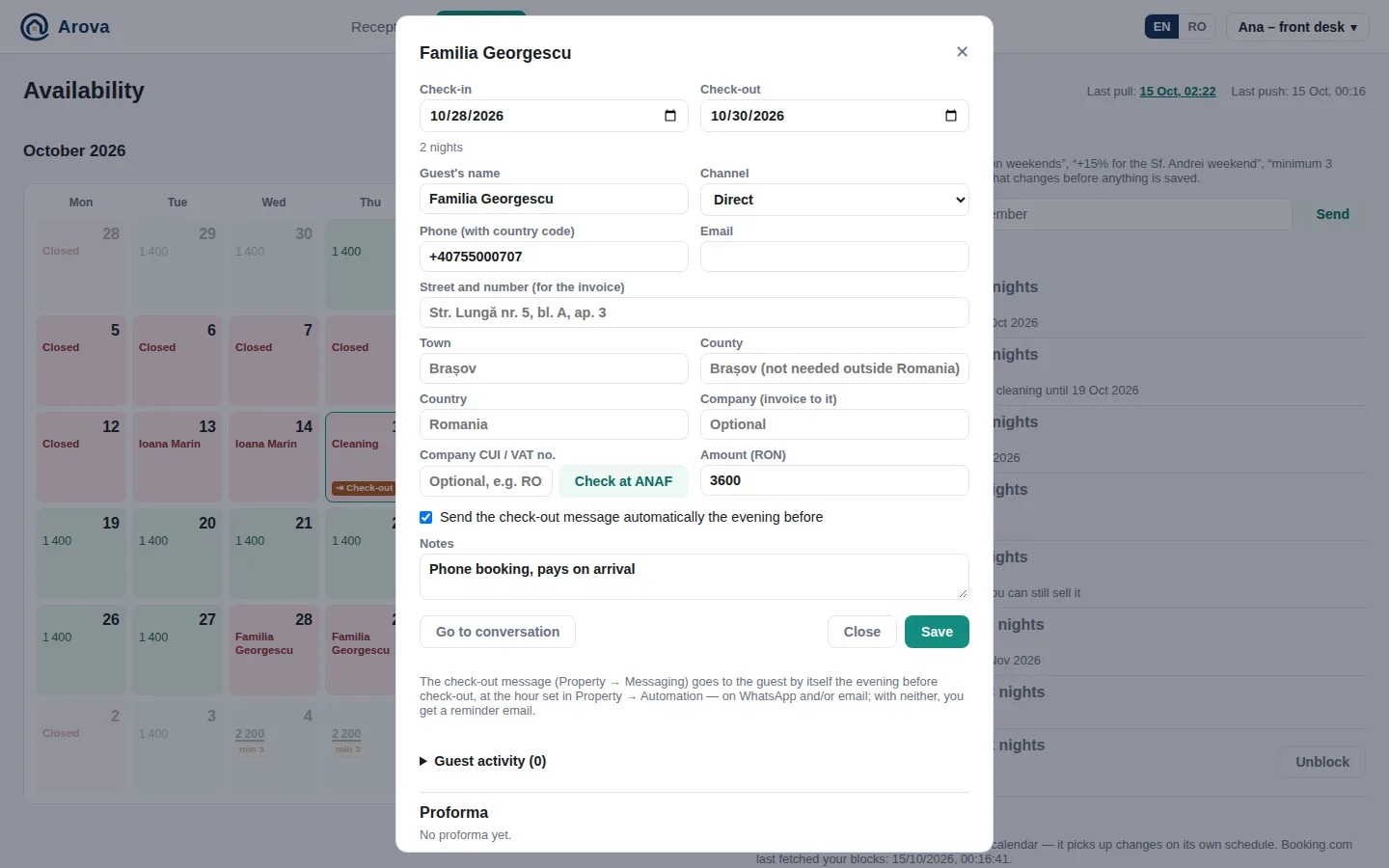Screen dimensions: 1389x868
Task: Open the check-in date calendar picker icon
Action: (x=670, y=116)
